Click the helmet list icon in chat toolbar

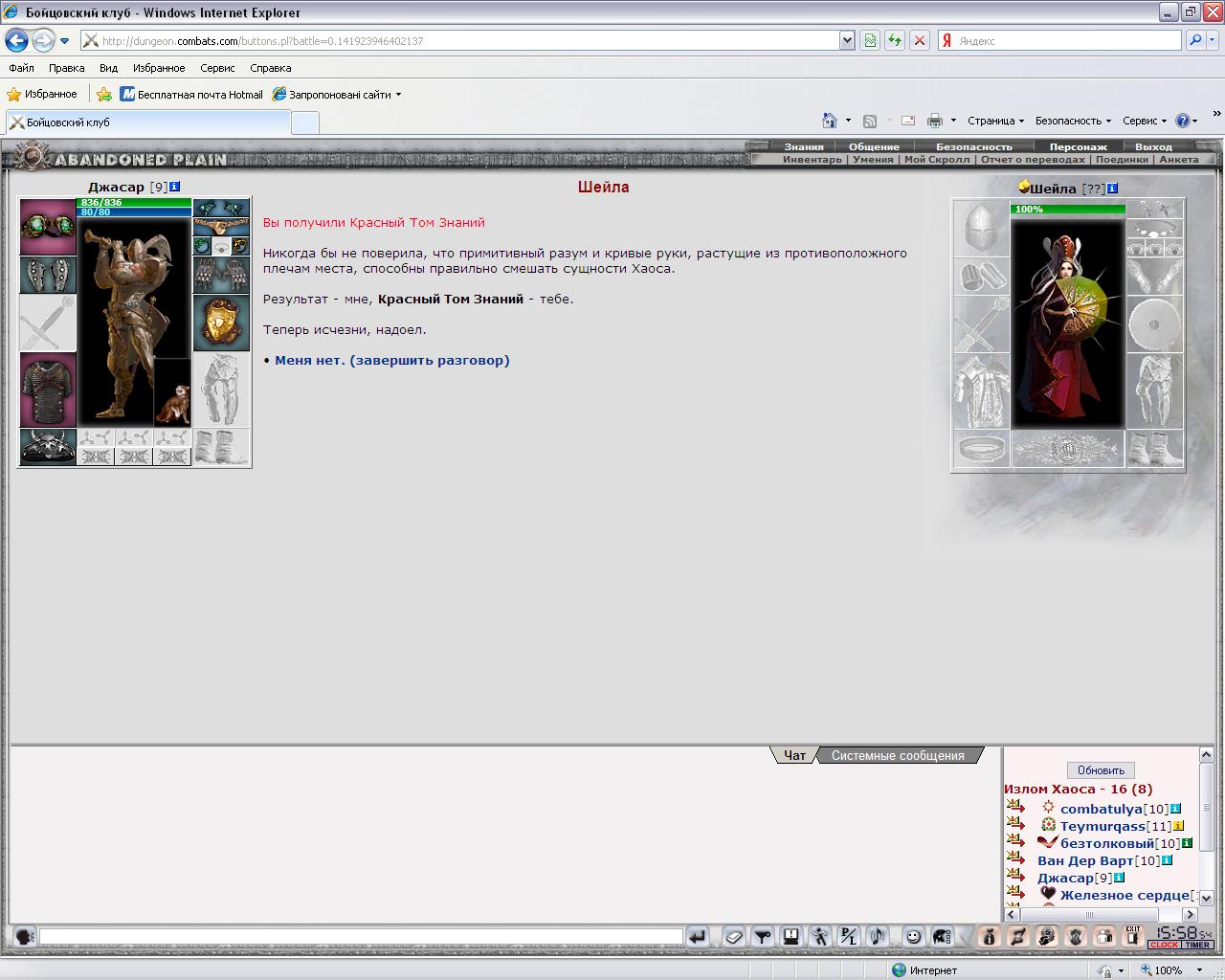(x=943, y=937)
